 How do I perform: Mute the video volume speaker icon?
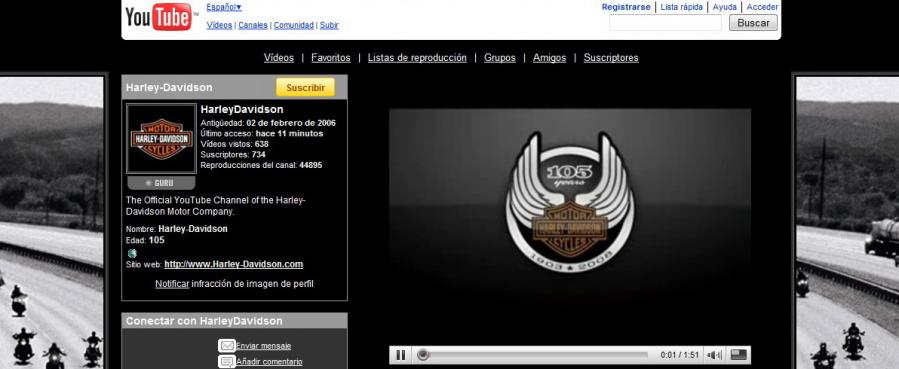(714, 355)
